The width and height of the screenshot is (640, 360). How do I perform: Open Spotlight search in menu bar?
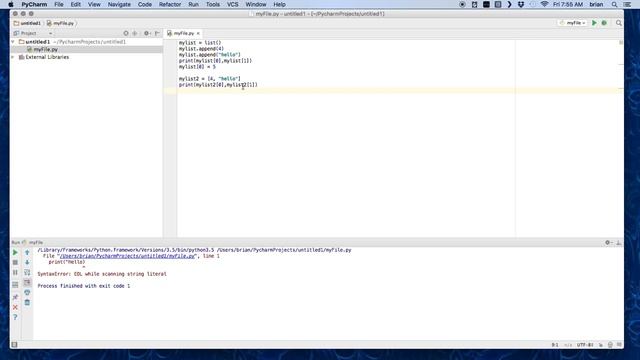(614, 4)
